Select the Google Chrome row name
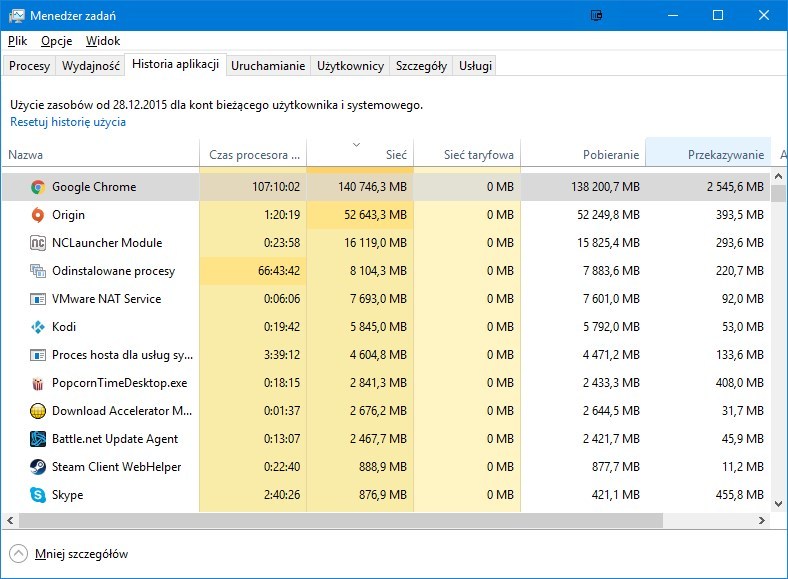 (94, 187)
